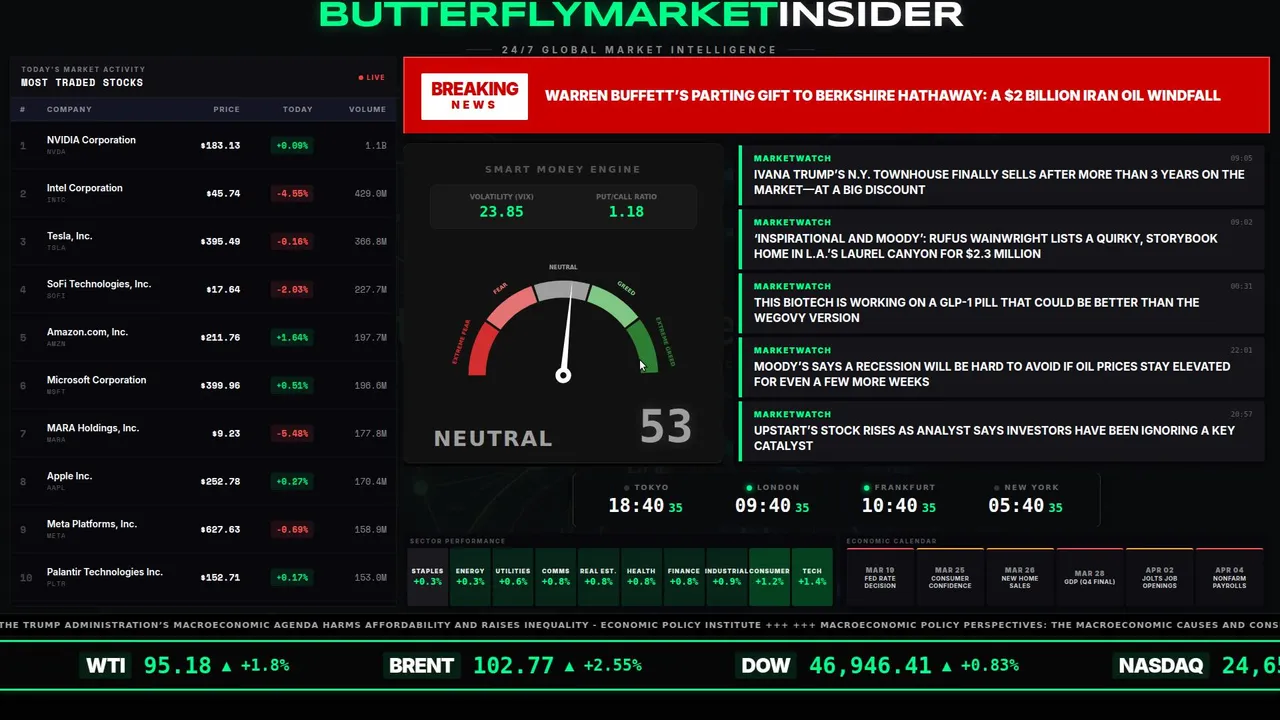1280x720 pixels.
Task: Open the Rufus Wainwright Laurel Canyon story
Action: 1002,239
